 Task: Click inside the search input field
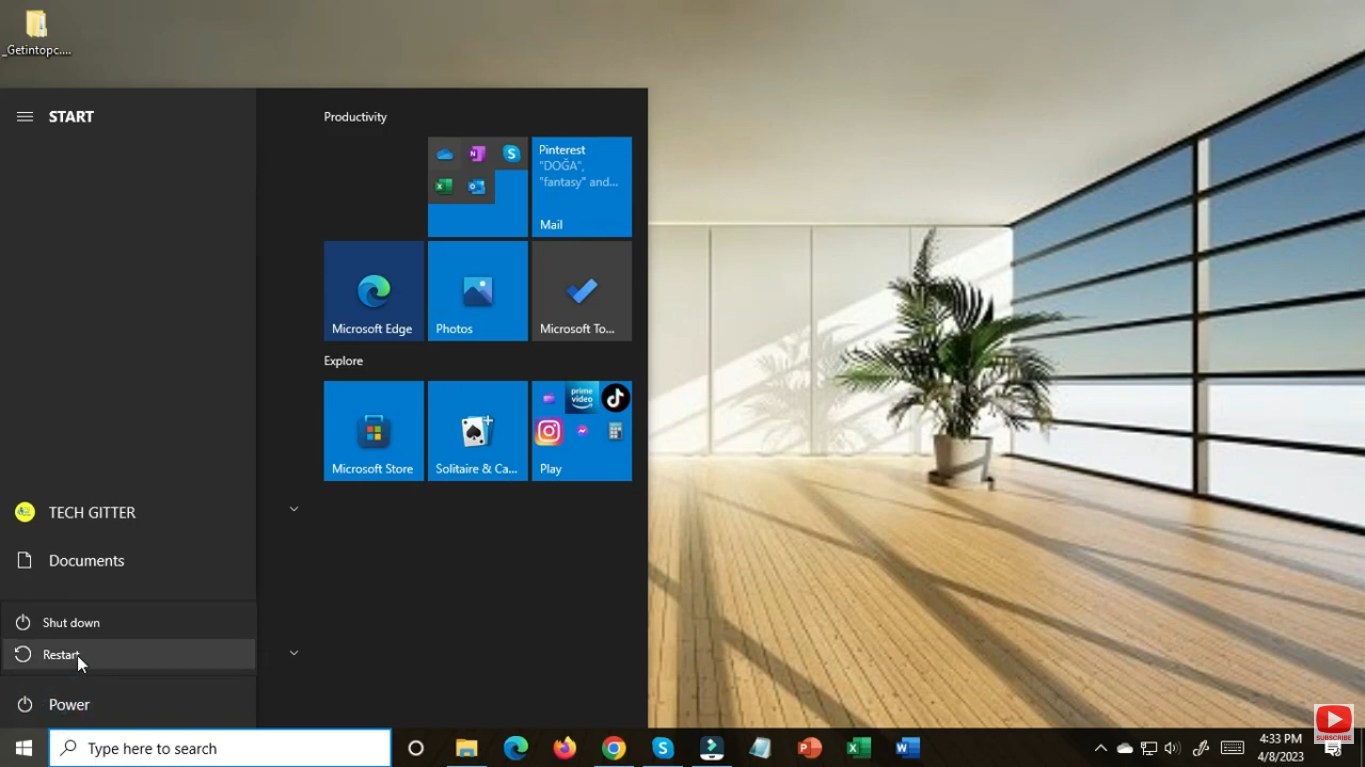(220, 748)
